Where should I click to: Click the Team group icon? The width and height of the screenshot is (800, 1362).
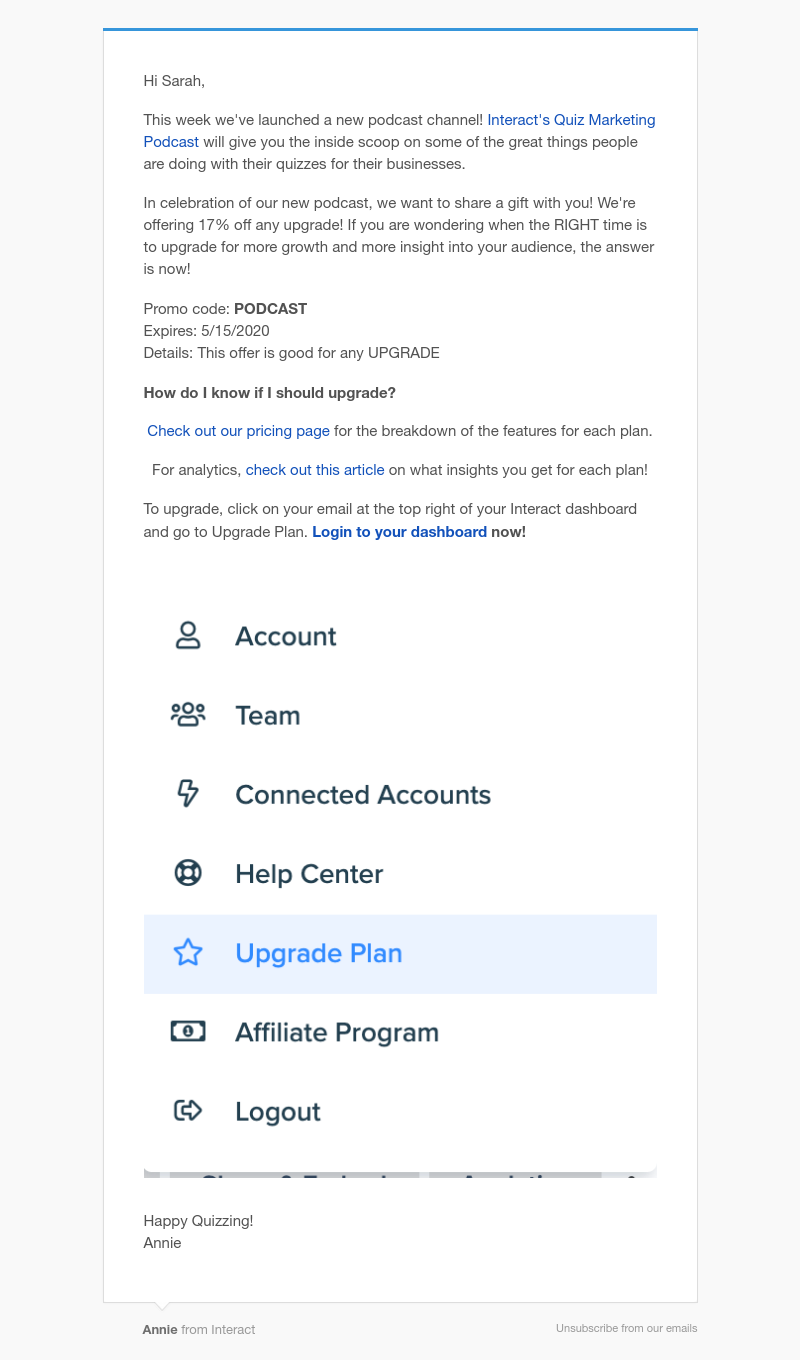tap(188, 715)
